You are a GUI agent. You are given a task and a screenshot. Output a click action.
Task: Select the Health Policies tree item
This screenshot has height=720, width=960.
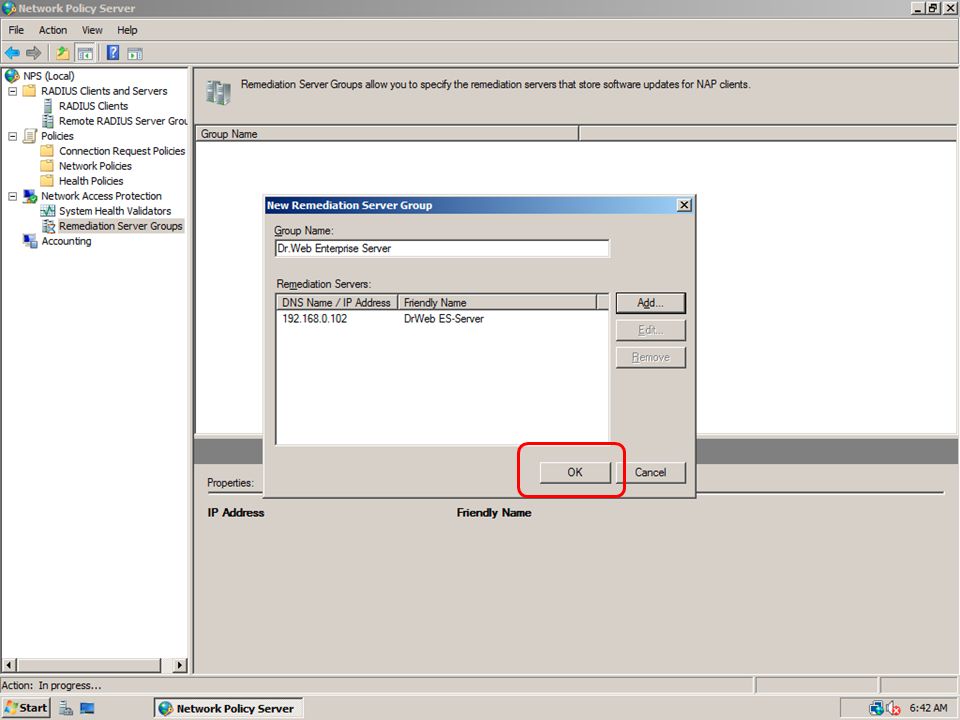pyautogui.click(x=91, y=181)
